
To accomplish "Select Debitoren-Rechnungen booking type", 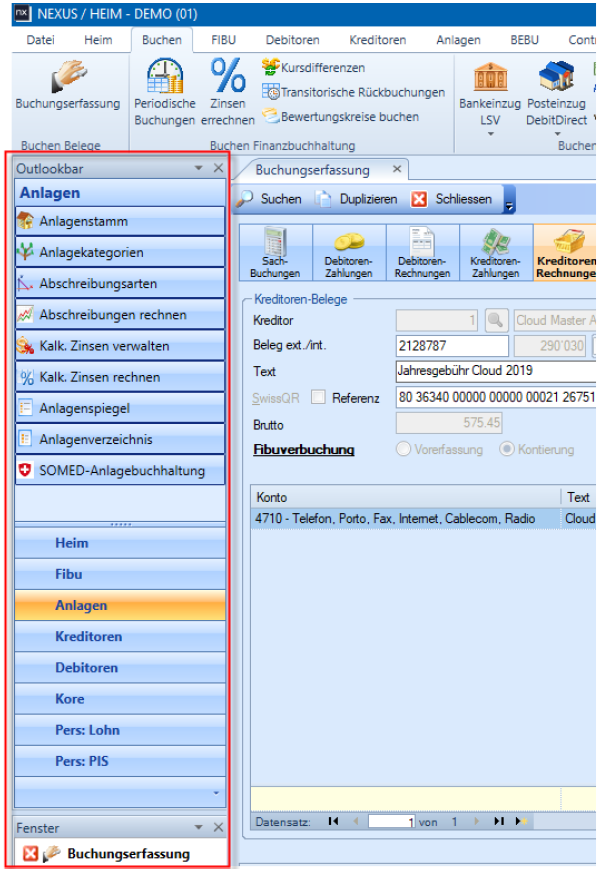I will (422, 253).
